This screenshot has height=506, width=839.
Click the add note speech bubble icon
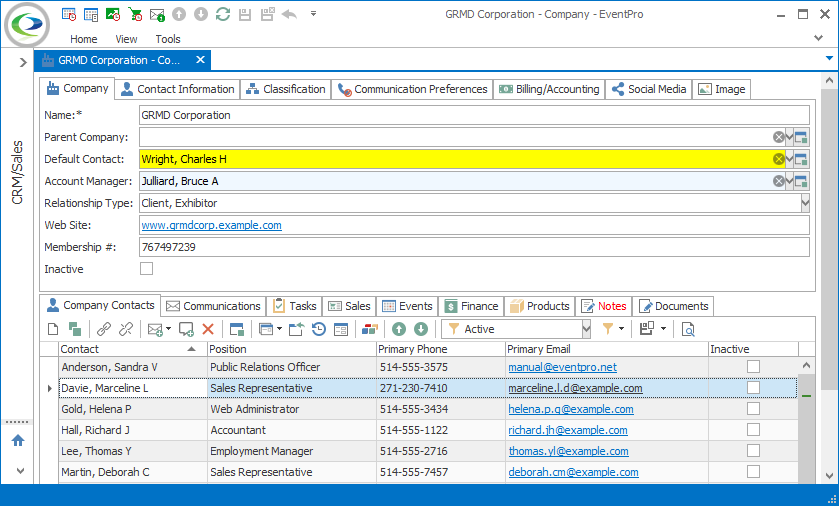click(x=186, y=329)
